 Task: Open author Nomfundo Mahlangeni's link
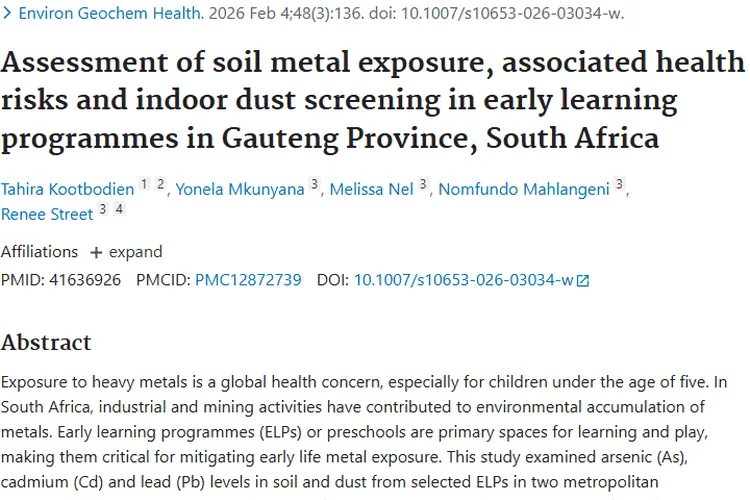click(523, 189)
